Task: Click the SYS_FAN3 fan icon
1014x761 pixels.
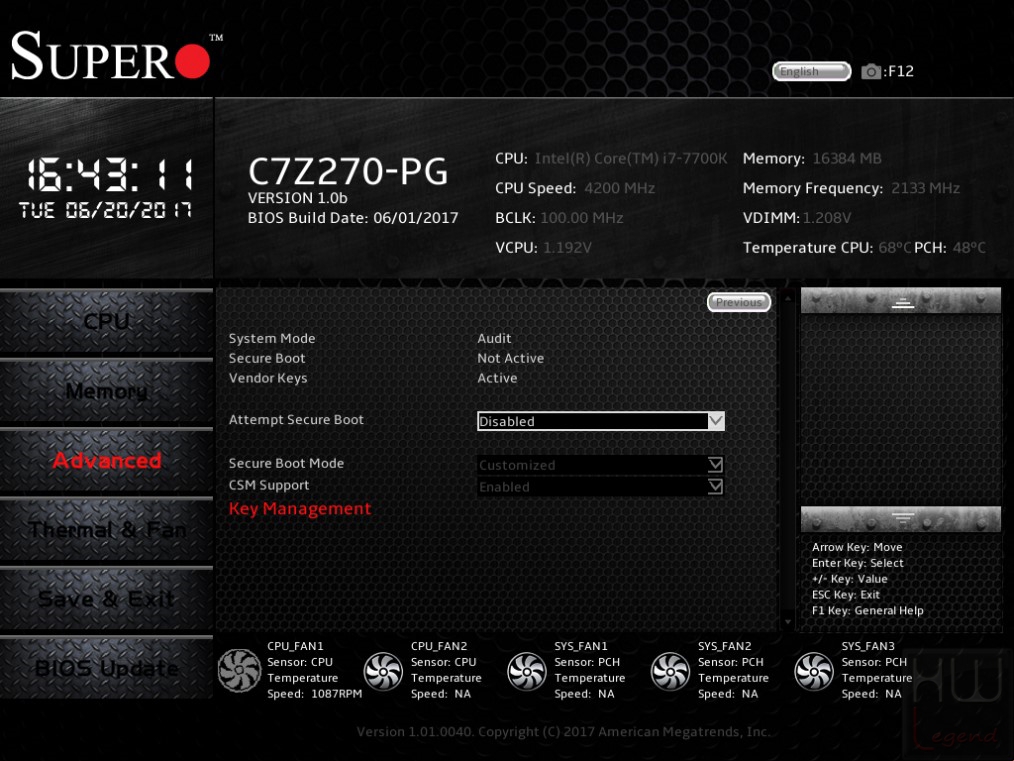Action: click(814, 671)
